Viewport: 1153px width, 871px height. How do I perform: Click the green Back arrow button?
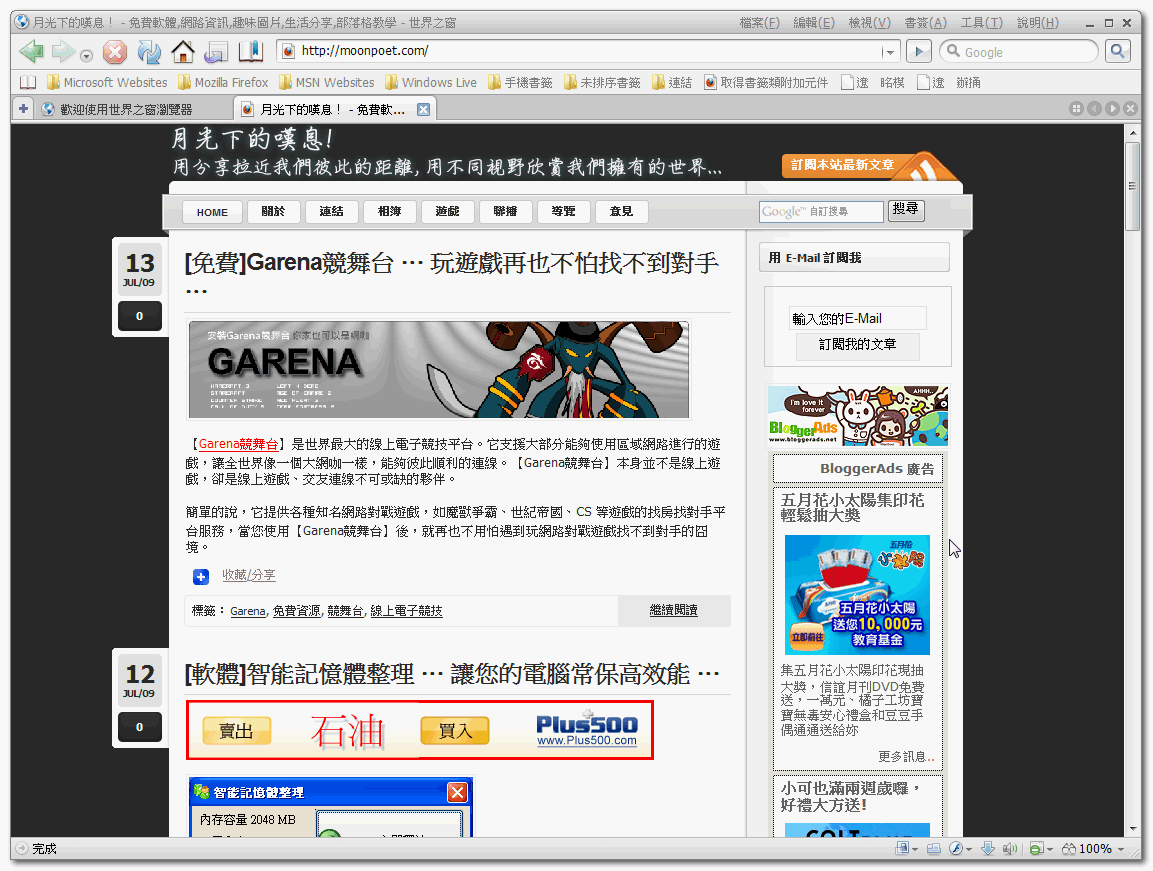coord(32,52)
